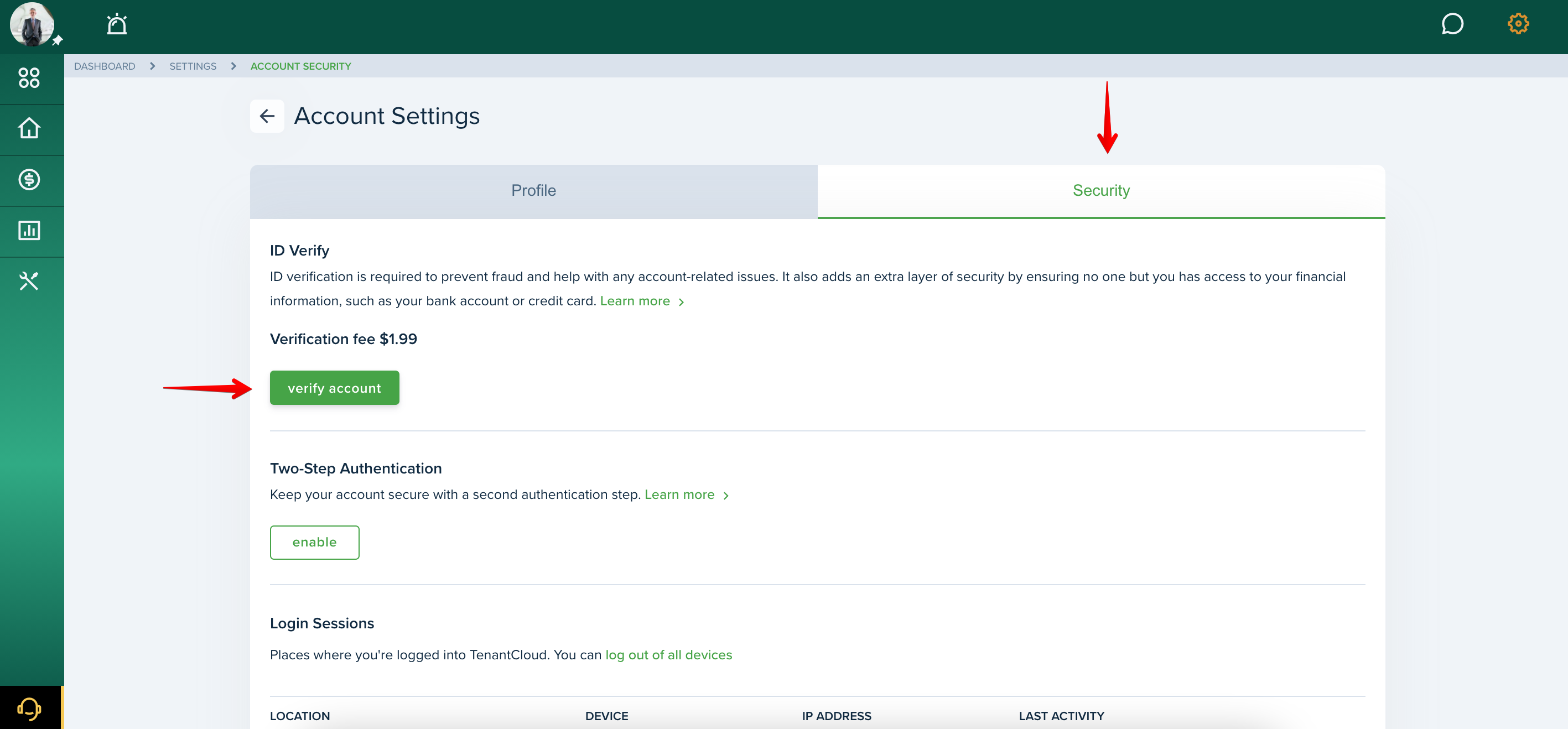Open the dollar accounting icon in sidebar
1568x729 pixels.
[x=29, y=180]
